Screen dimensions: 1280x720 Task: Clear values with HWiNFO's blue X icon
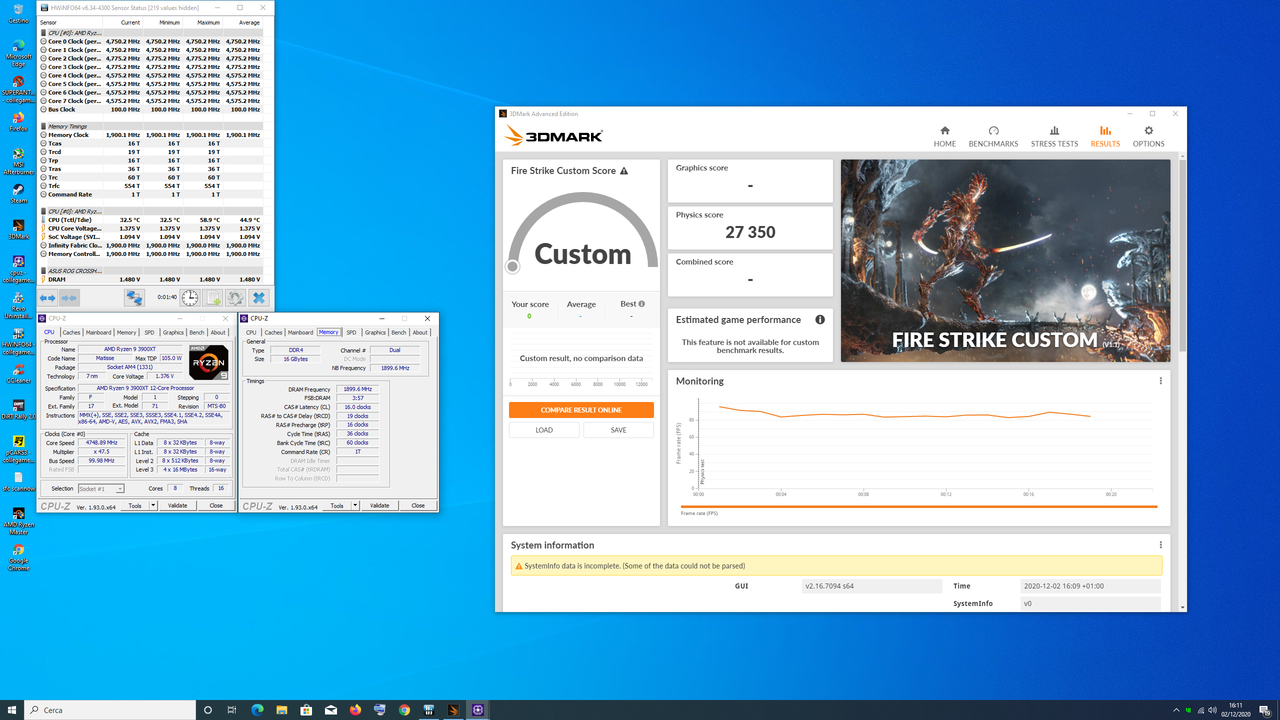coord(259,297)
